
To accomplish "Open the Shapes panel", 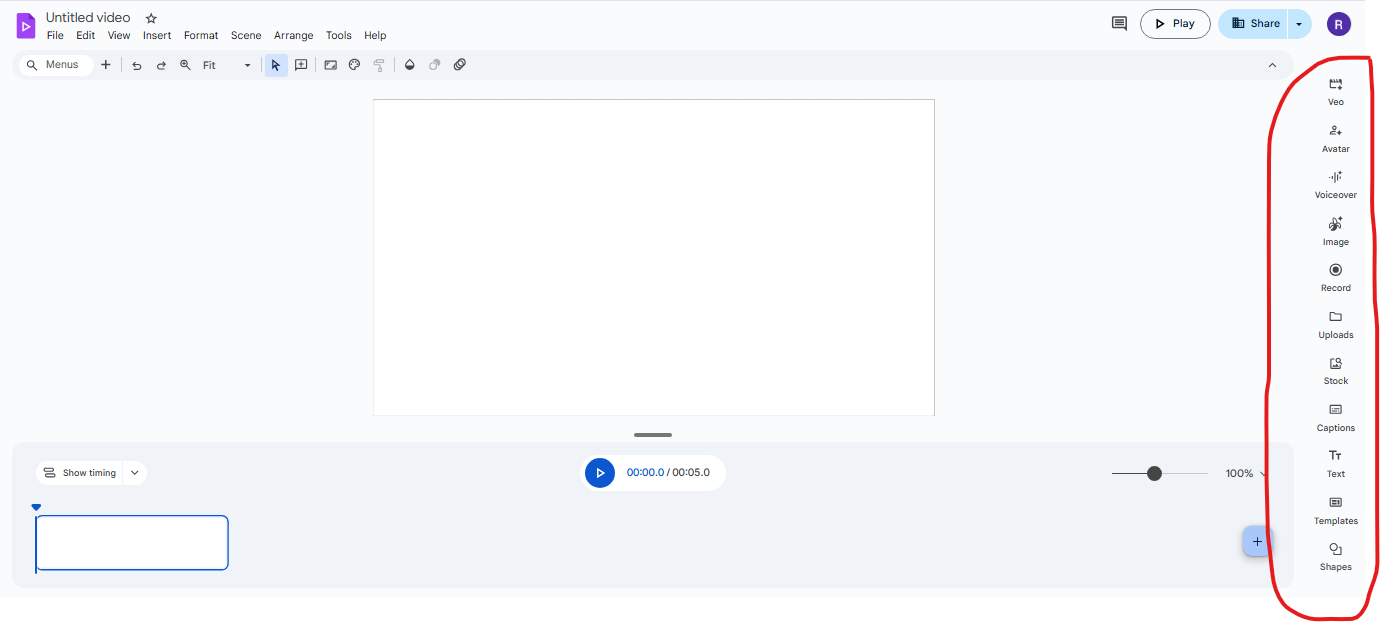I will coord(1335,555).
